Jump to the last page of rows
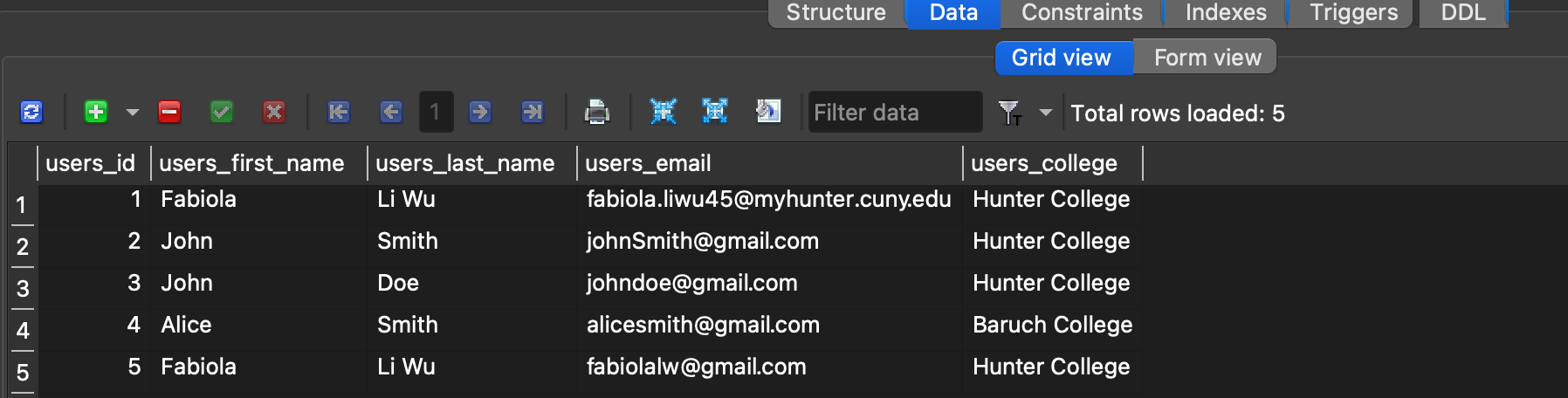The image size is (1568, 398). coord(533,113)
